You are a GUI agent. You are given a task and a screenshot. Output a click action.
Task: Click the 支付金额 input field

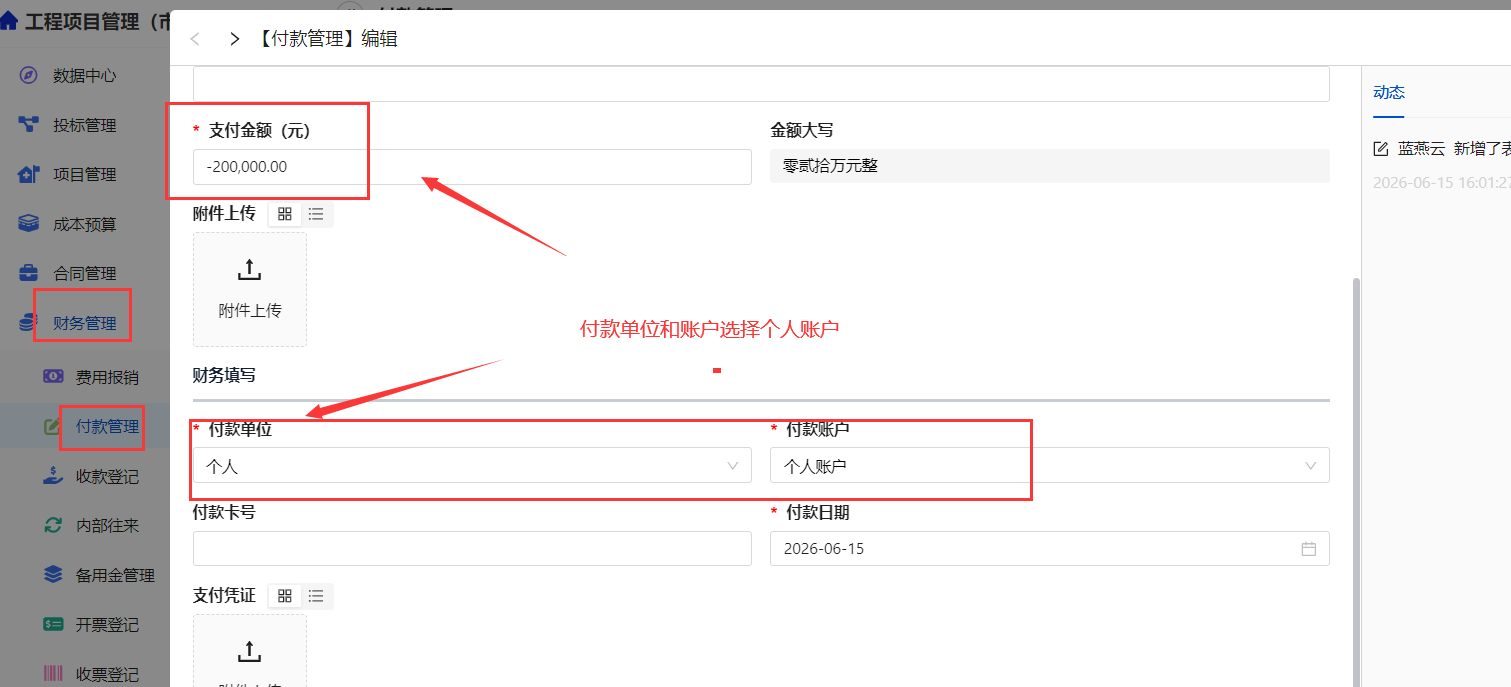click(472, 167)
